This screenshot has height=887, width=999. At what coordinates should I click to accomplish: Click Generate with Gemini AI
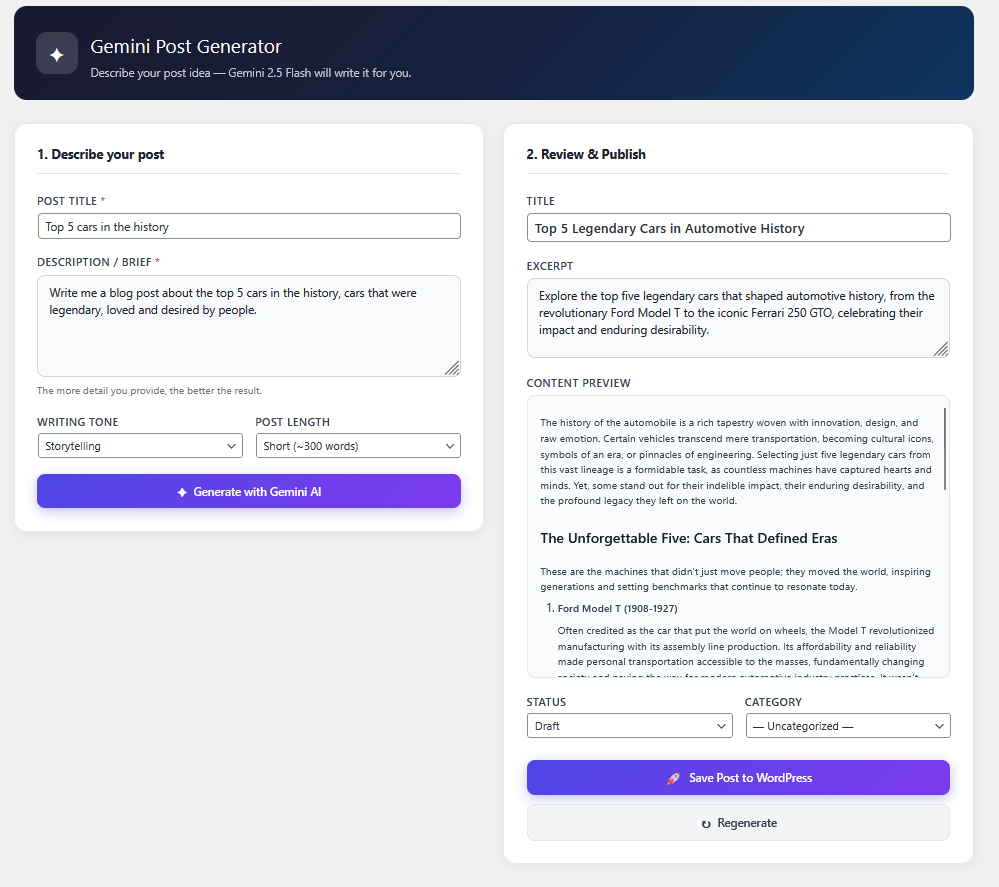[x=248, y=491]
